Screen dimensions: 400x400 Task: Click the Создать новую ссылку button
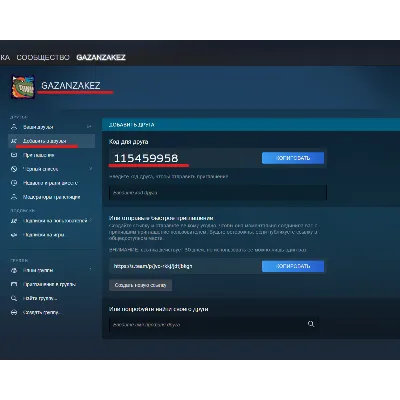click(x=140, y=285)
